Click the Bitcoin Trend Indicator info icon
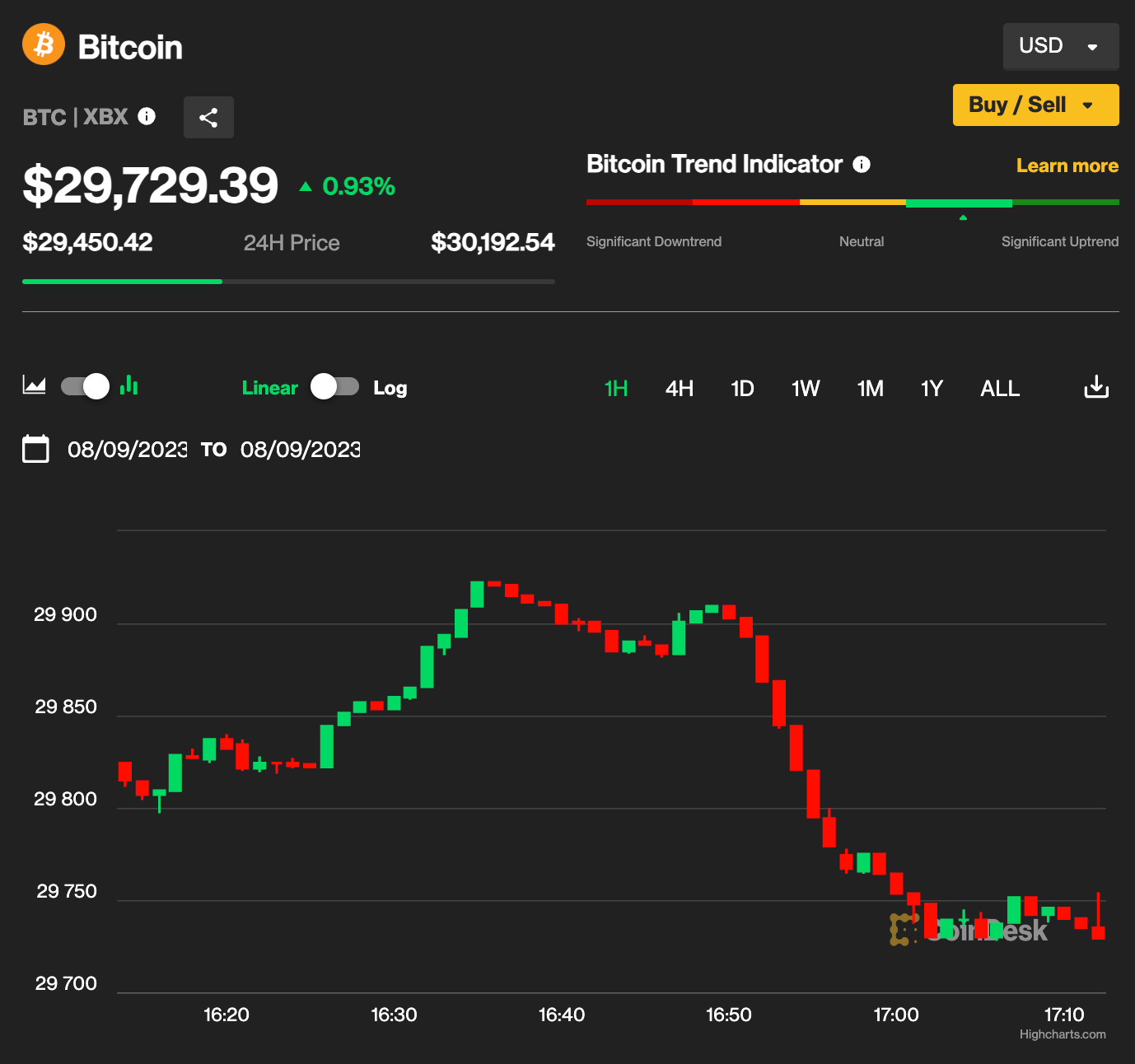Image resolution: width=1135 pixels, height=1064 pixels. 862,164
